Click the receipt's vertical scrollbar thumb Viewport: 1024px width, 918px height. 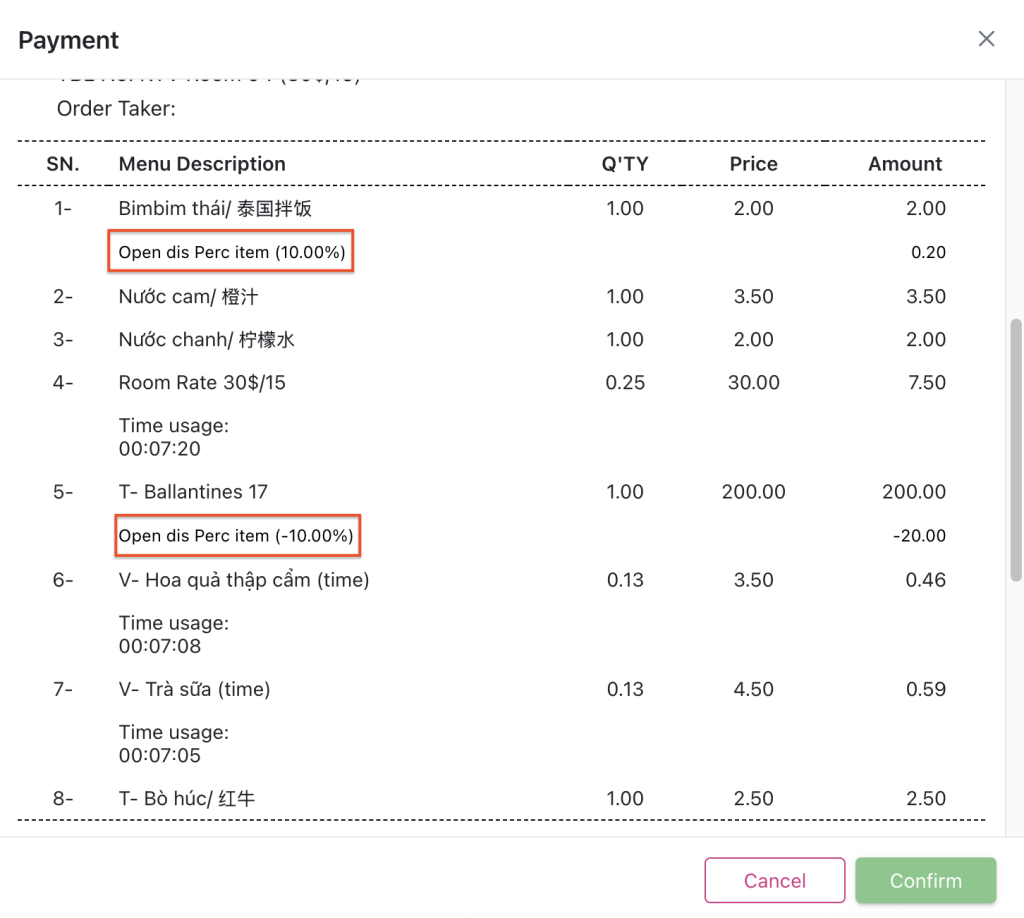pyautogui.click(x=1016, y=450)
